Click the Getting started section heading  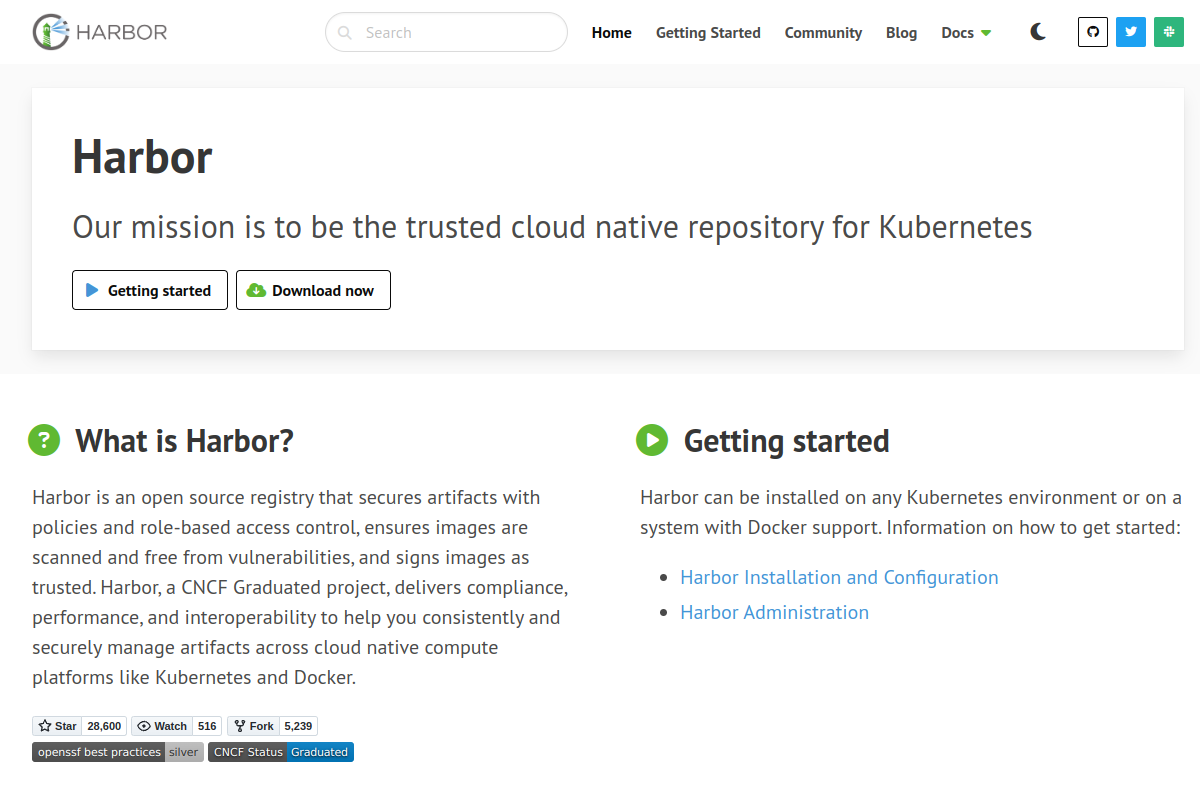tap(786, 440)
